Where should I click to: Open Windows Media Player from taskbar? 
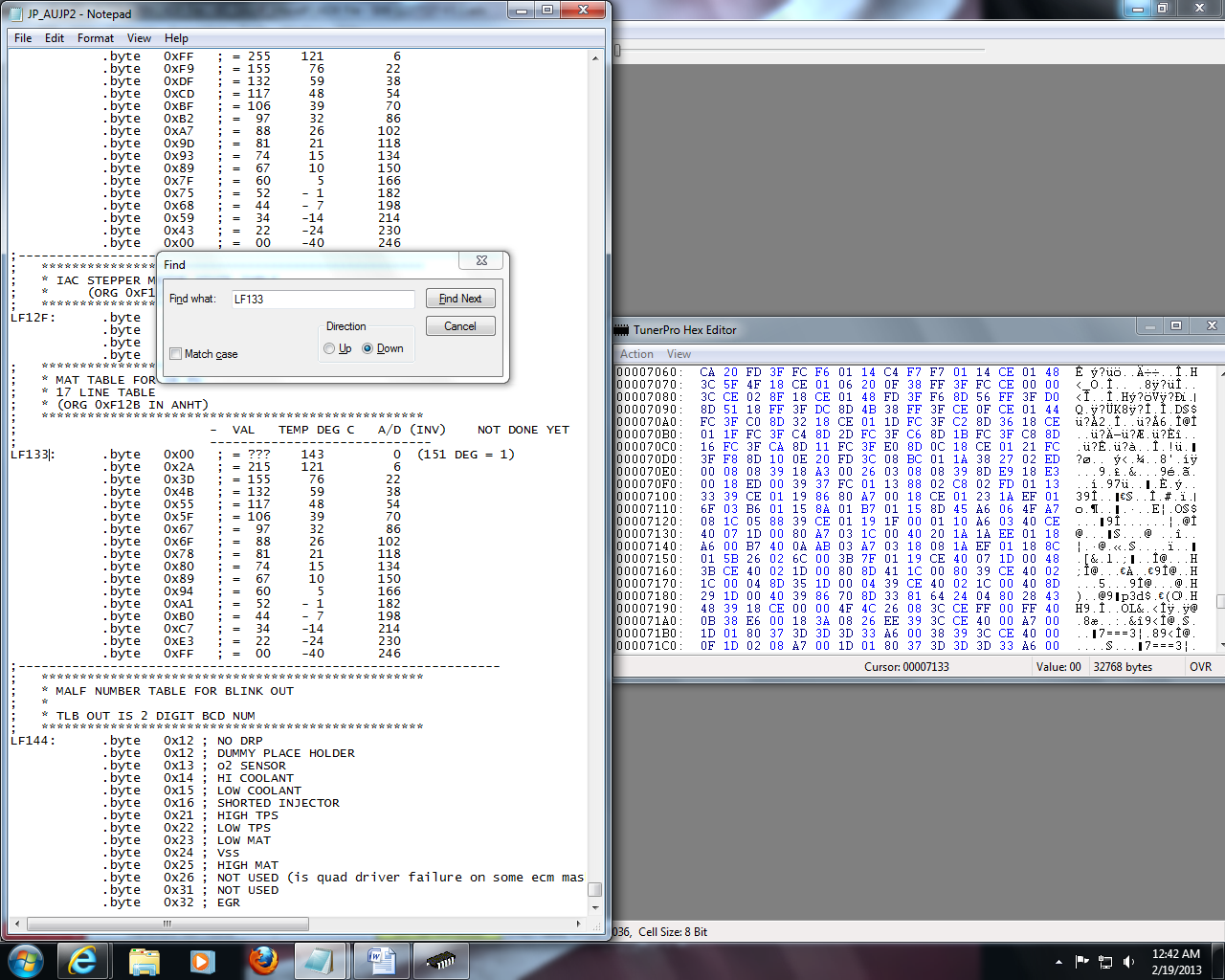[203, 960]
